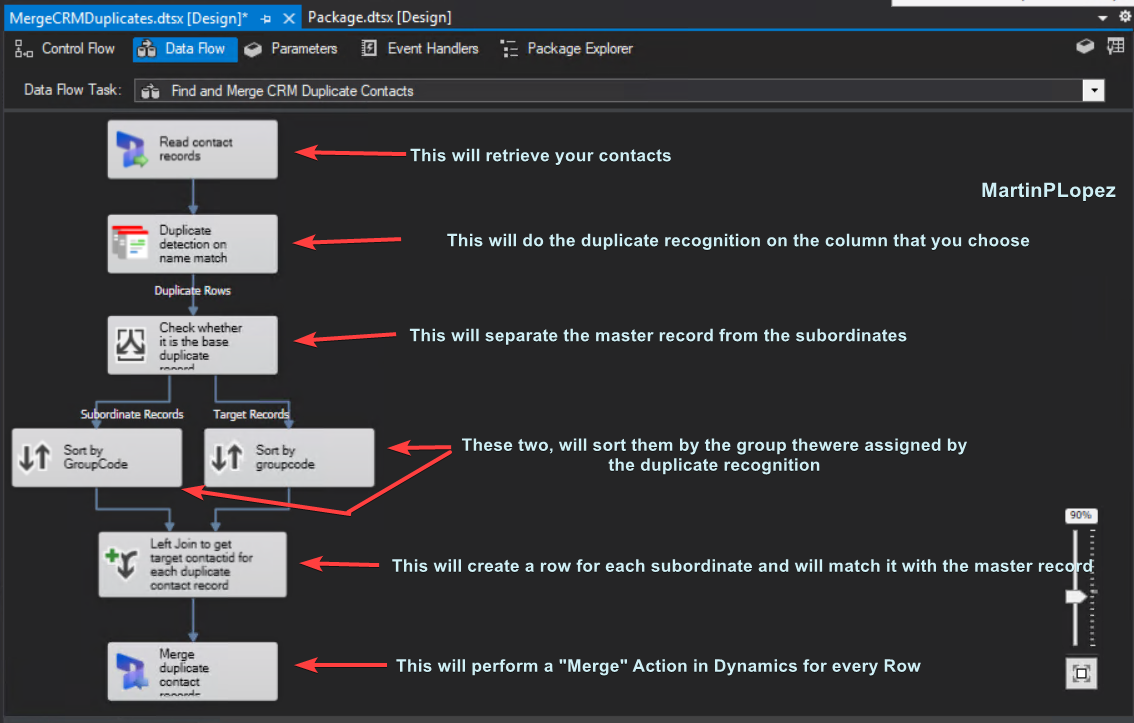Open the window options gear icon
Image resolution: width=1134 pixels, height=723 pixels.
(1124, 17)
